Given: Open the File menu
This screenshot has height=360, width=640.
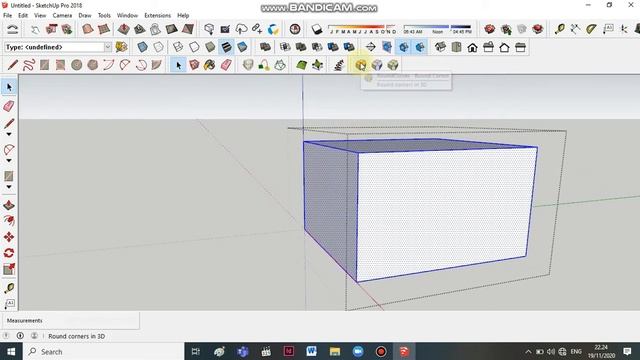Looking at the screenshot, I should 7,16.
